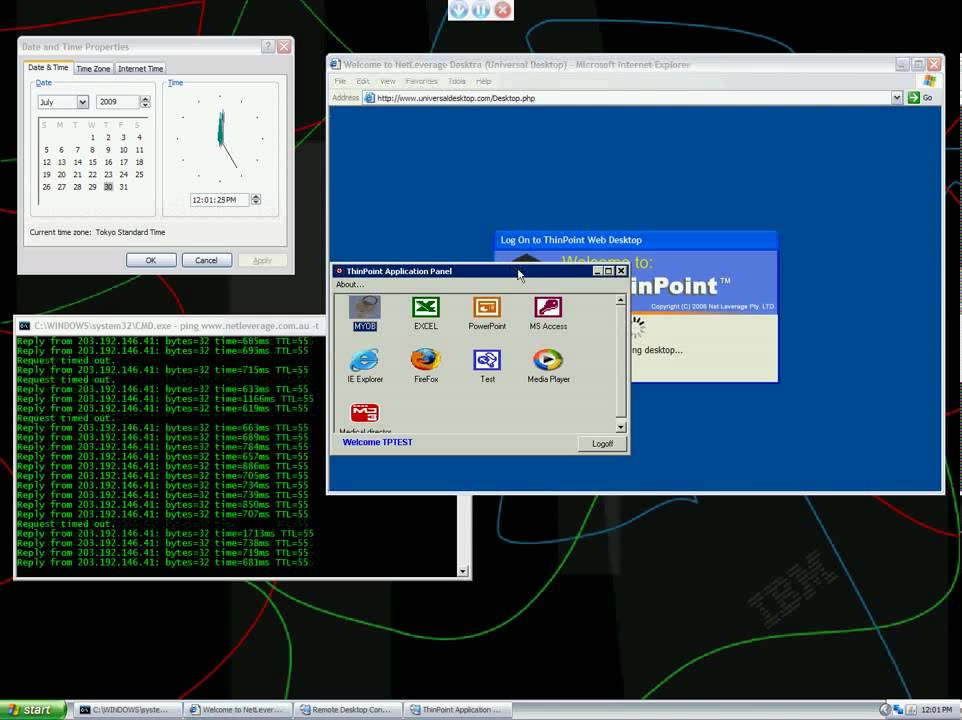Image resolution: width=962 pixels, height=720 pixels.
Task: Click the tray expand arrow in taskbar
Action: pos(885,710)
